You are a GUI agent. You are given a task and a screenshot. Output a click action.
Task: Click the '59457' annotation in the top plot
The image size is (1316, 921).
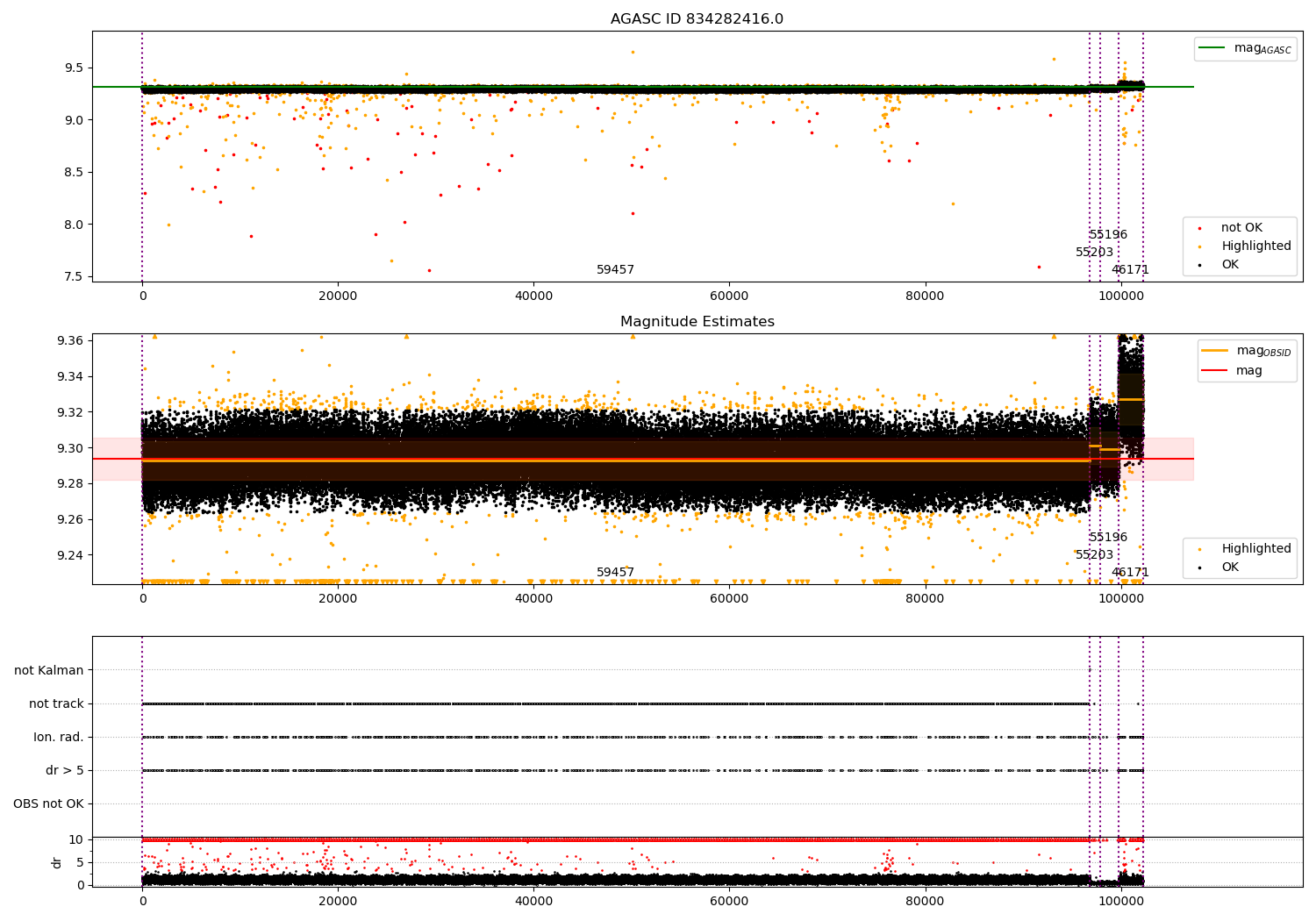coord(615,270)
